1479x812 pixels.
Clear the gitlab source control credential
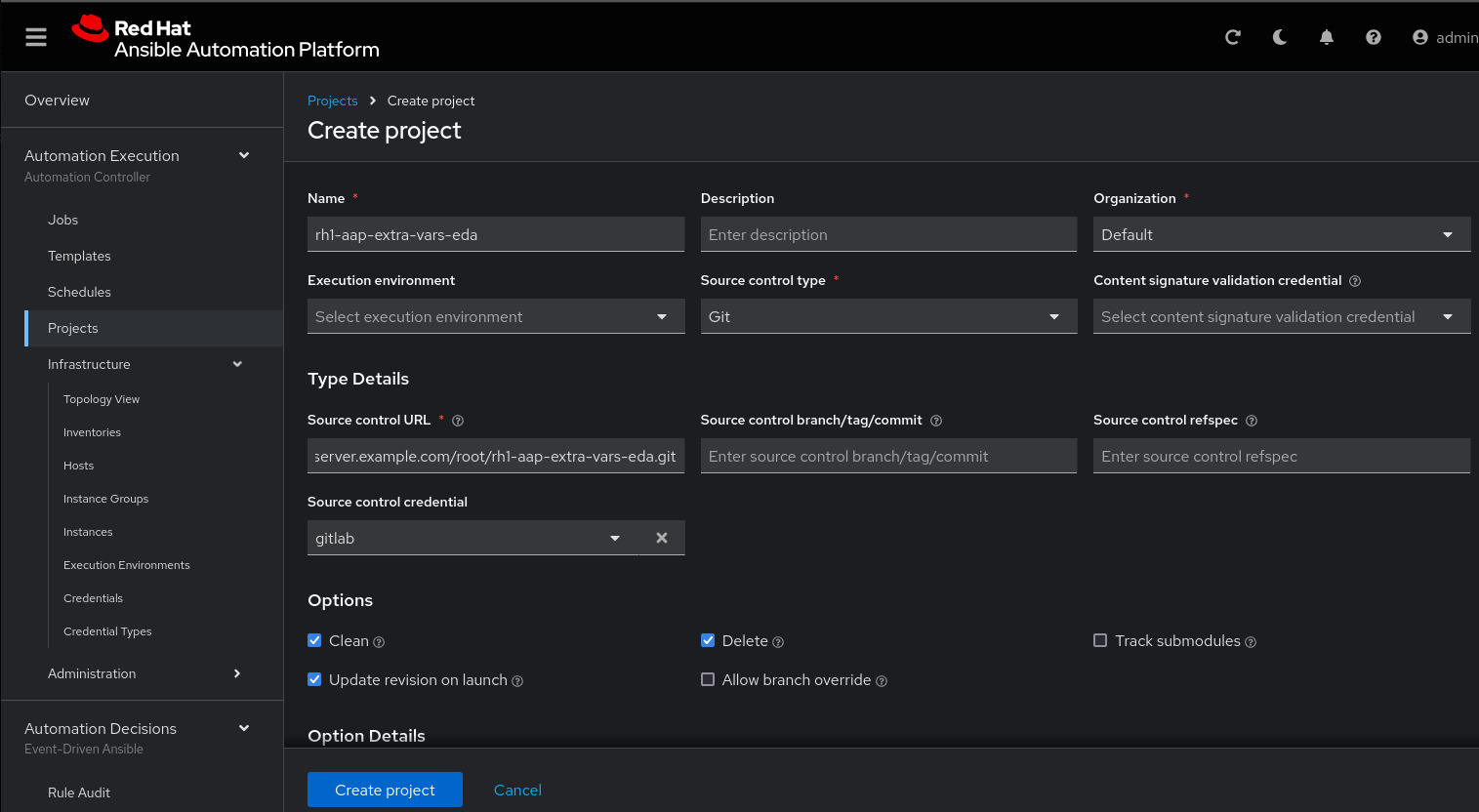[x=662, y=538]
